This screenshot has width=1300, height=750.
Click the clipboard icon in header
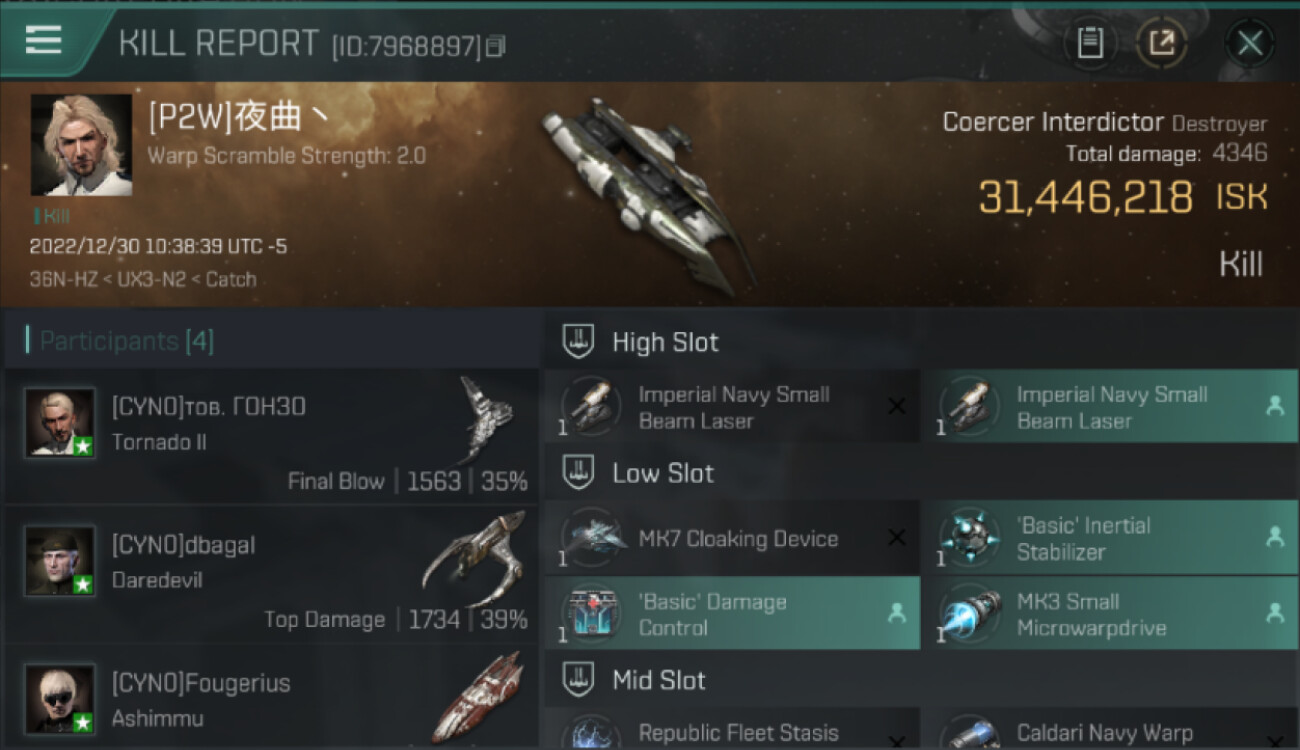[x=1090, y=43]
